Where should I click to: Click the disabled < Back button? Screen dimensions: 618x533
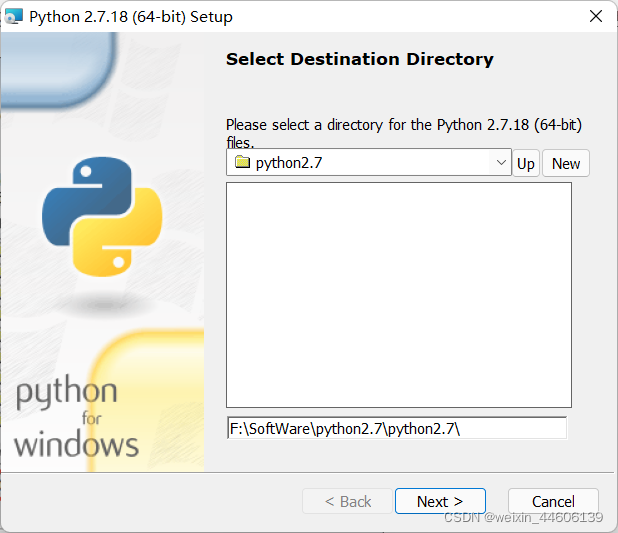(x=347, y=501)
